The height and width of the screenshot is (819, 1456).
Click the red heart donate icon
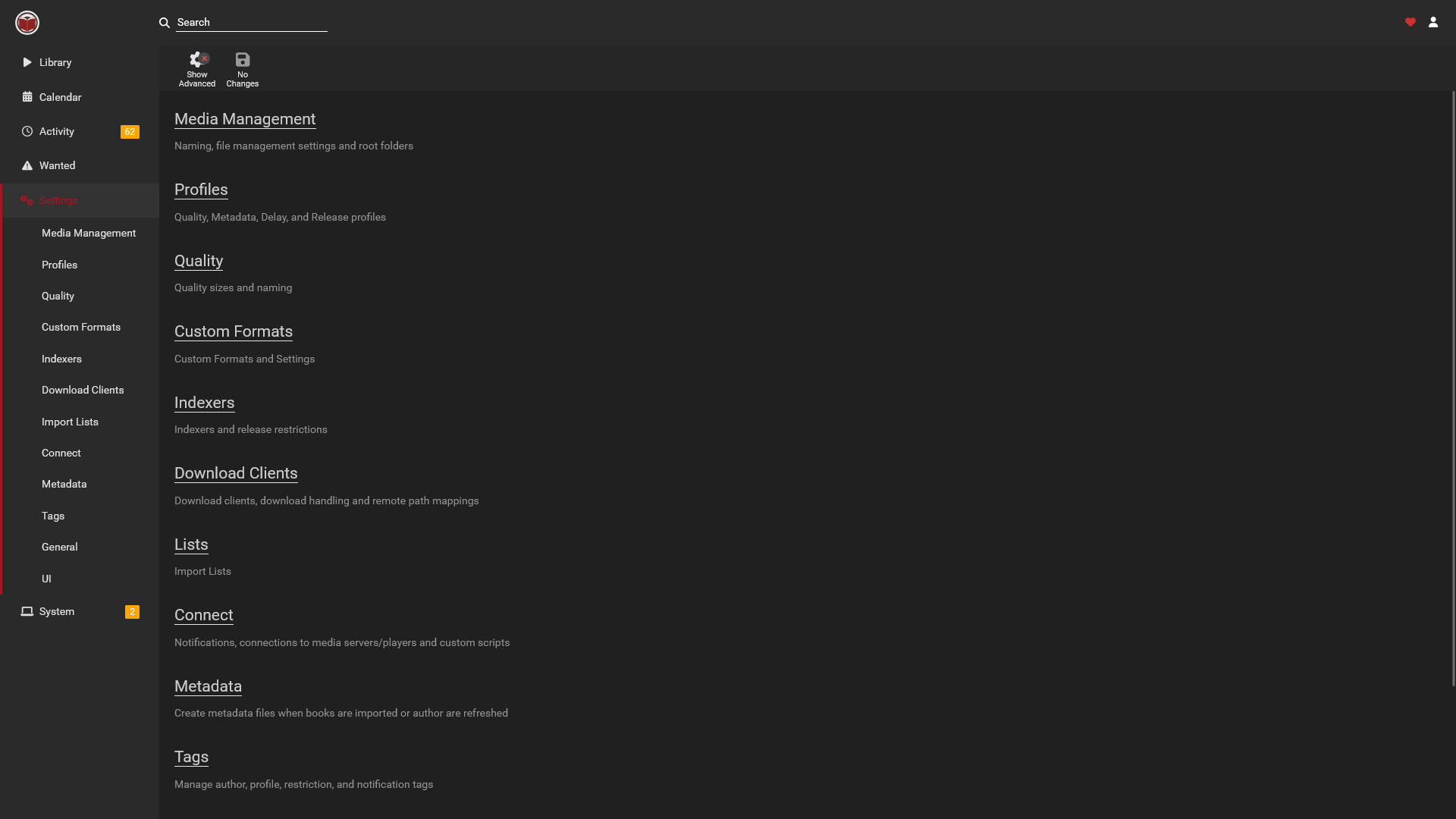tap(1410, 22)
